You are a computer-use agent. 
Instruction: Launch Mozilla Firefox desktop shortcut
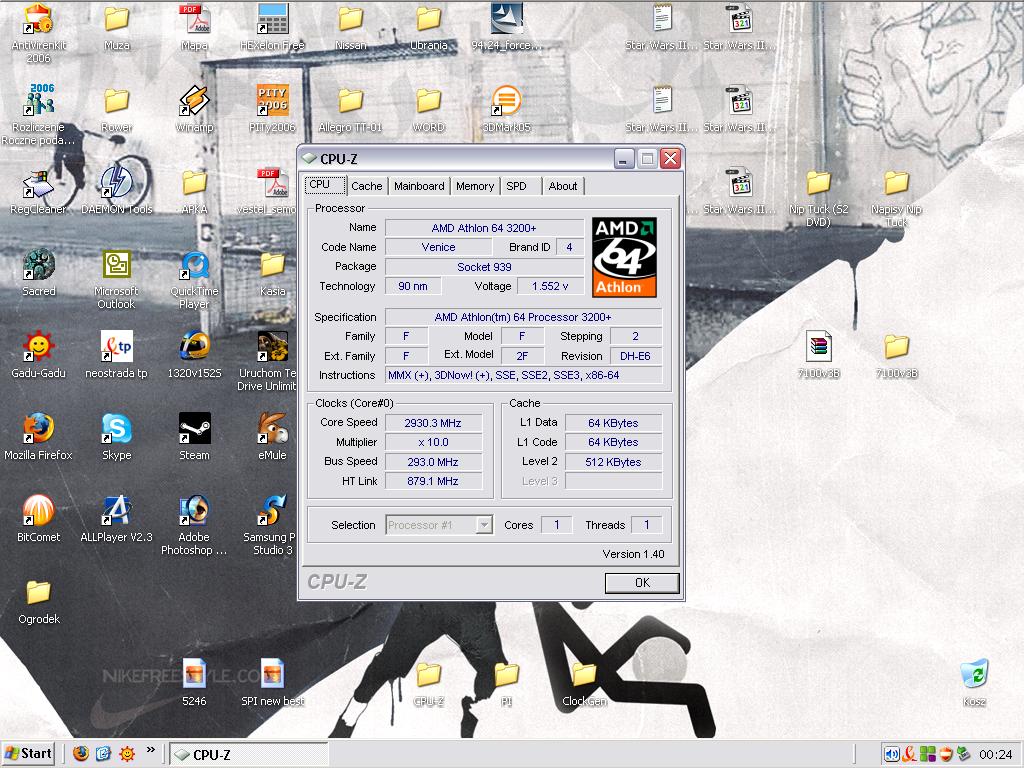point(39,437)
